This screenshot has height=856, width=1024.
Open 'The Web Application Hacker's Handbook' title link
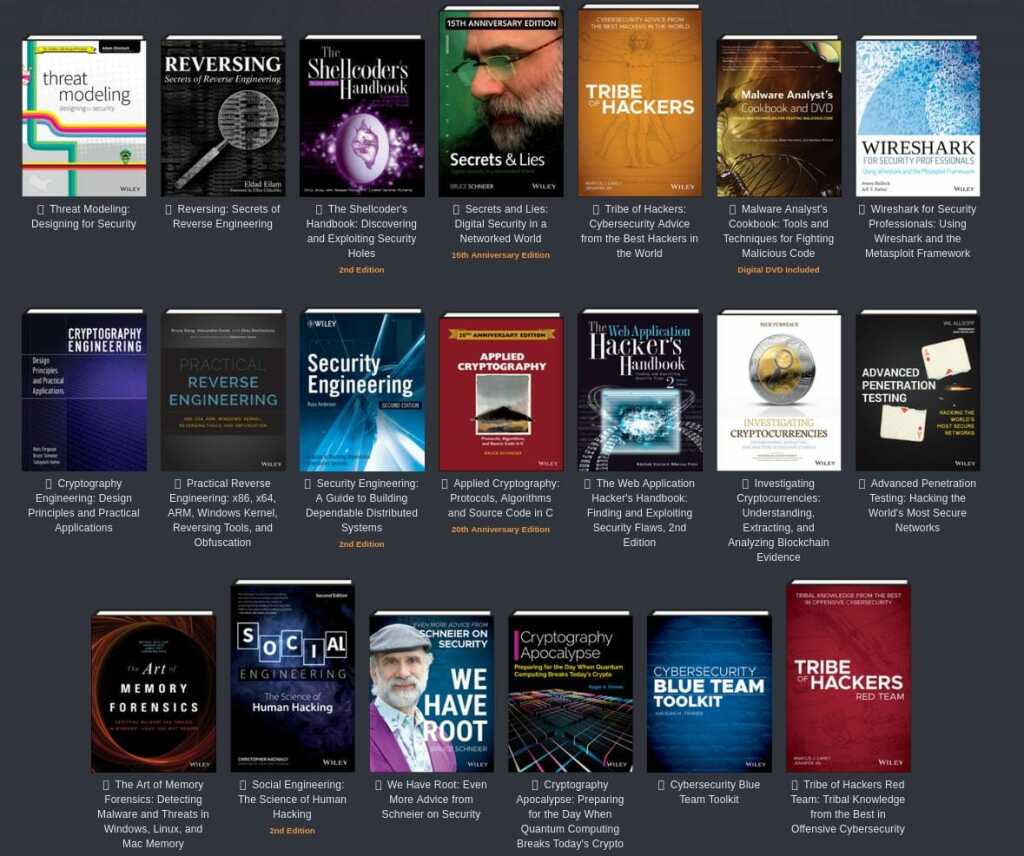click(640, 513)
